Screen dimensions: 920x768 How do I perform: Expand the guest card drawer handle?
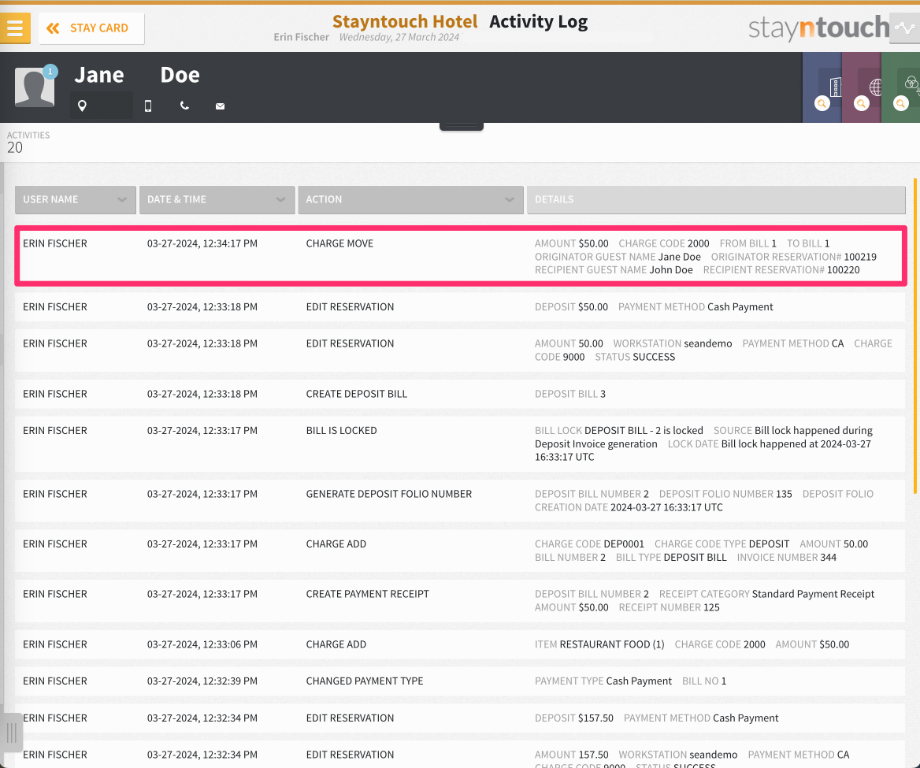461,127
